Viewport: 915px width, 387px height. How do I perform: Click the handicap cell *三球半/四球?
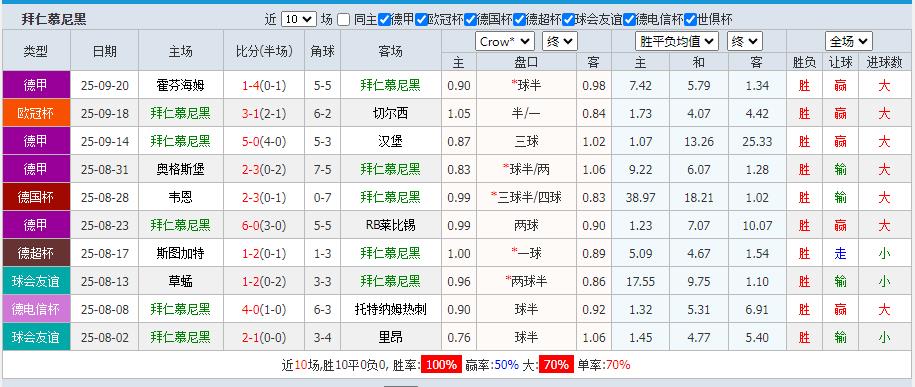[x=526, y=198]
